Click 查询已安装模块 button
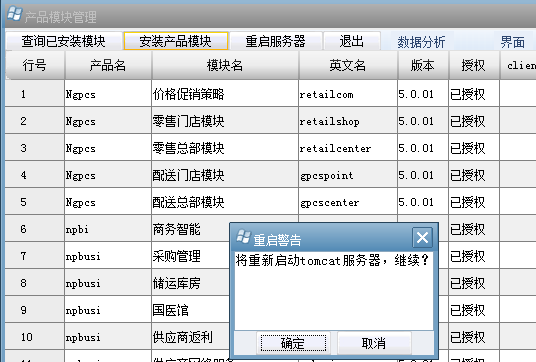 point(64,41)
